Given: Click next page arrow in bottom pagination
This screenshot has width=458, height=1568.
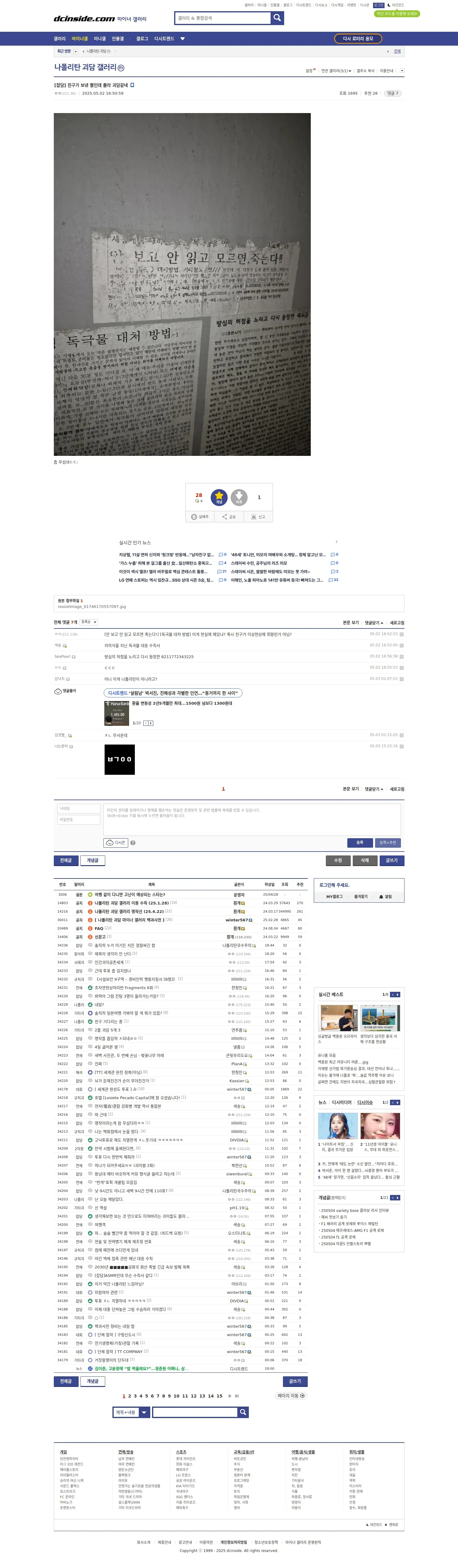Looking at the screenshot, I should coord(230,1396).
